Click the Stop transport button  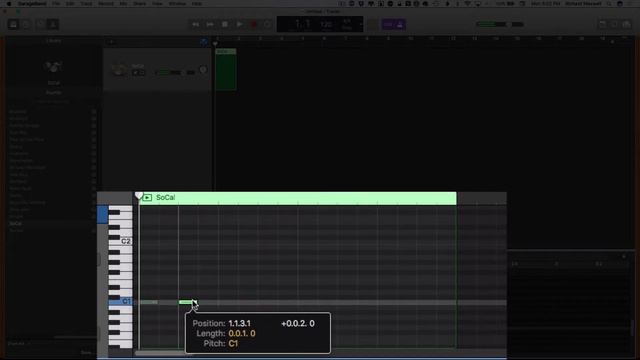pos(224,24)
